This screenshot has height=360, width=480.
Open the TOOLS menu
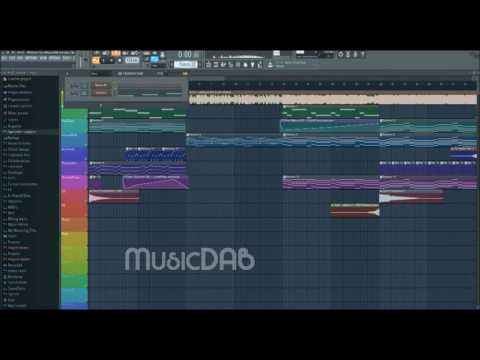(67, 58)
